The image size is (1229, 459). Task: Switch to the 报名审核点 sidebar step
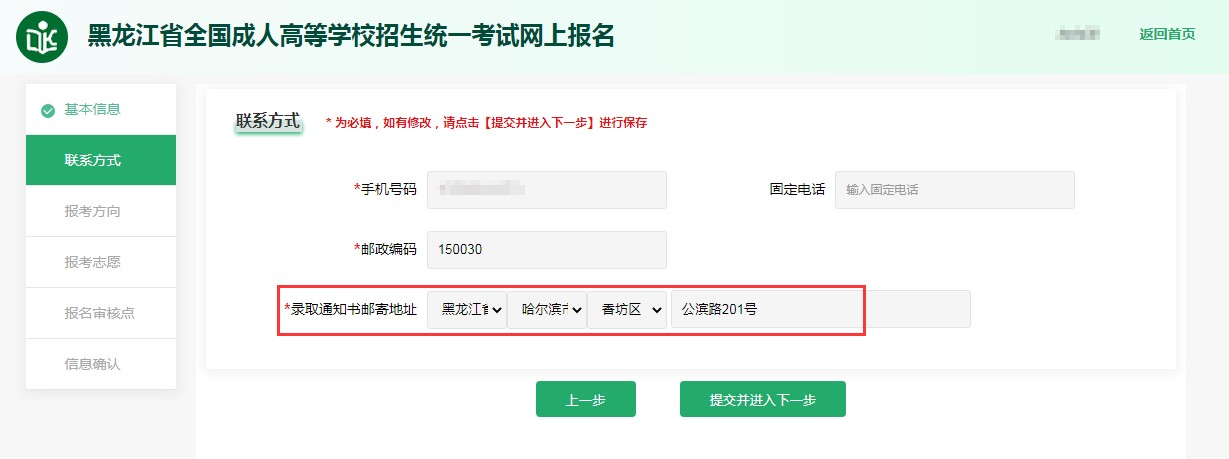[101, 314]
